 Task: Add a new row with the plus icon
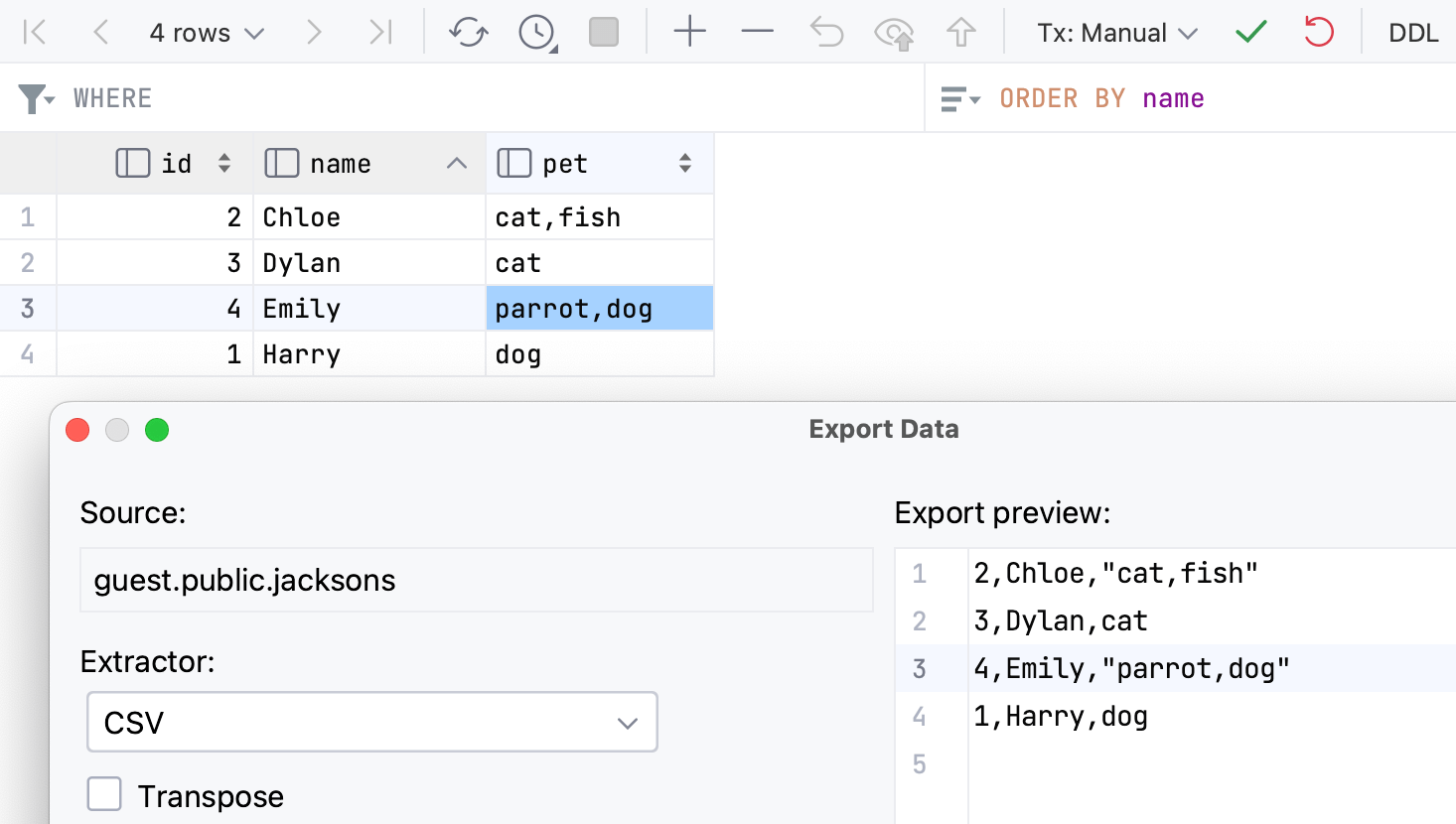pos(689,32)
